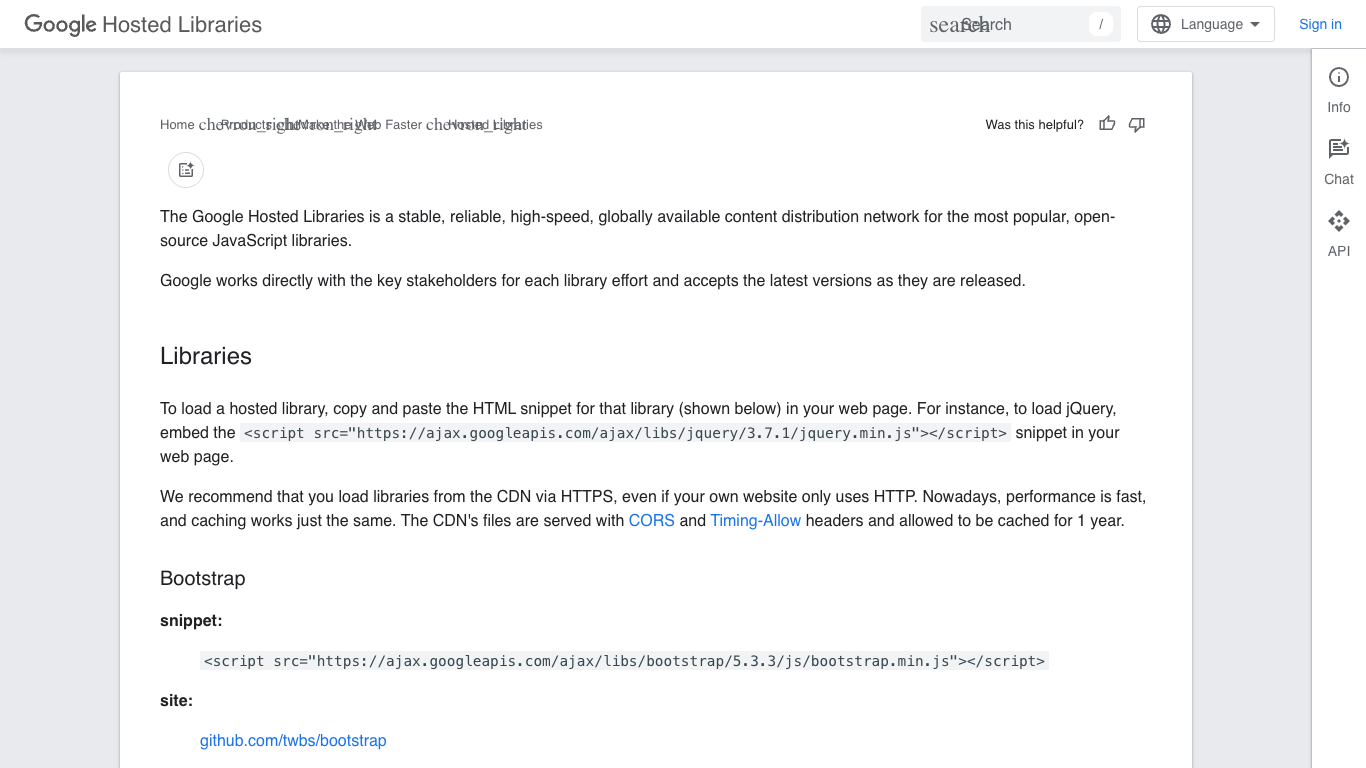Open the Timing-Allow link
This screenshot has height=768, width=1366.
pyautogui.click(x=756, y=520)
